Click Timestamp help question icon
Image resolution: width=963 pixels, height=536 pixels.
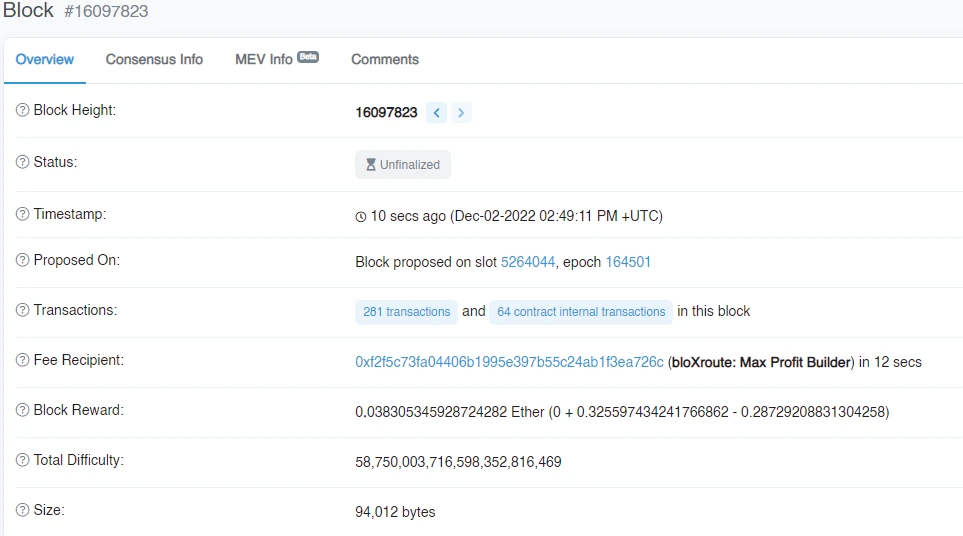click(x=22, y=214)
